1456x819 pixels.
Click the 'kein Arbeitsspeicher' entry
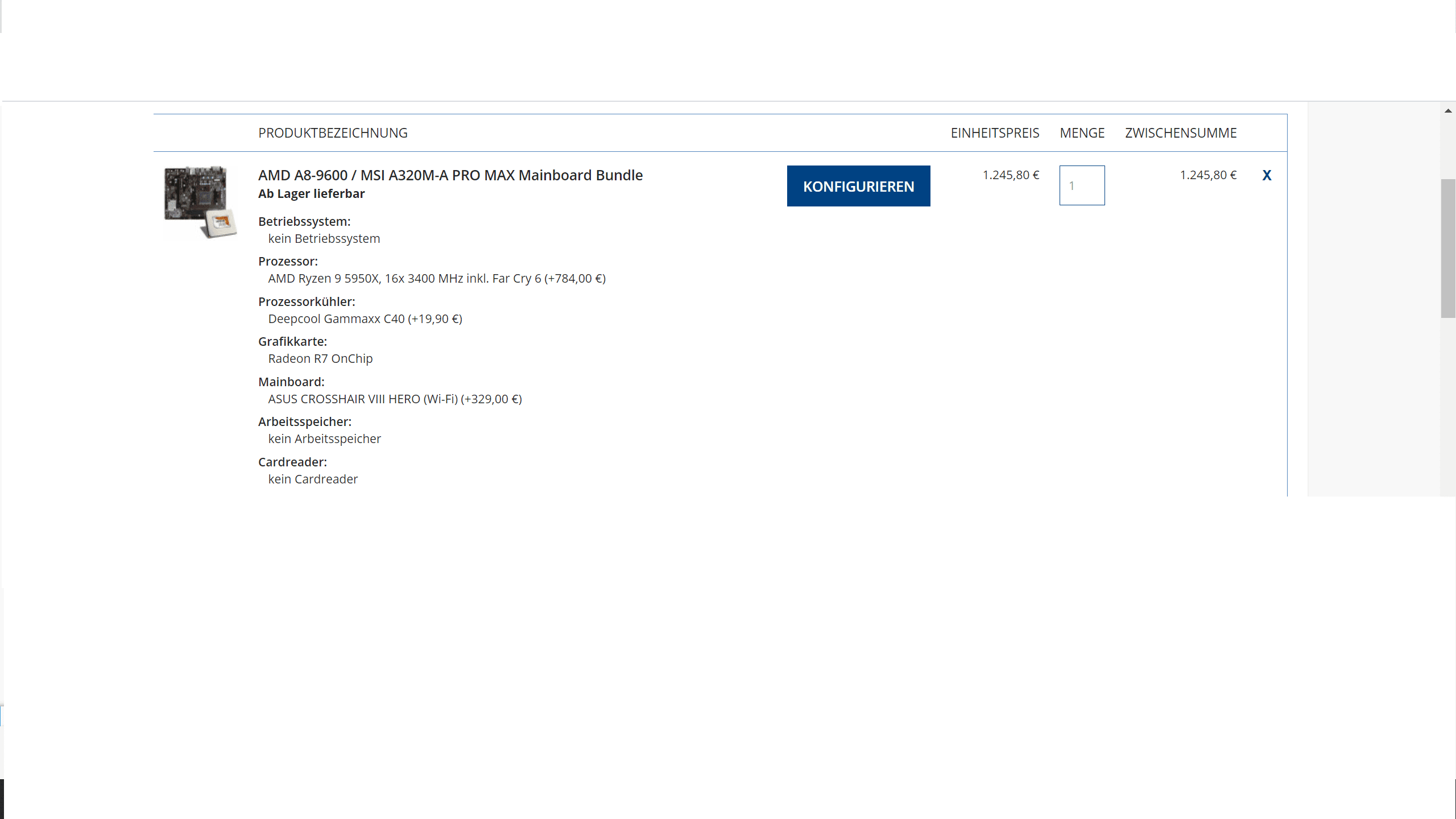(324, 439)
